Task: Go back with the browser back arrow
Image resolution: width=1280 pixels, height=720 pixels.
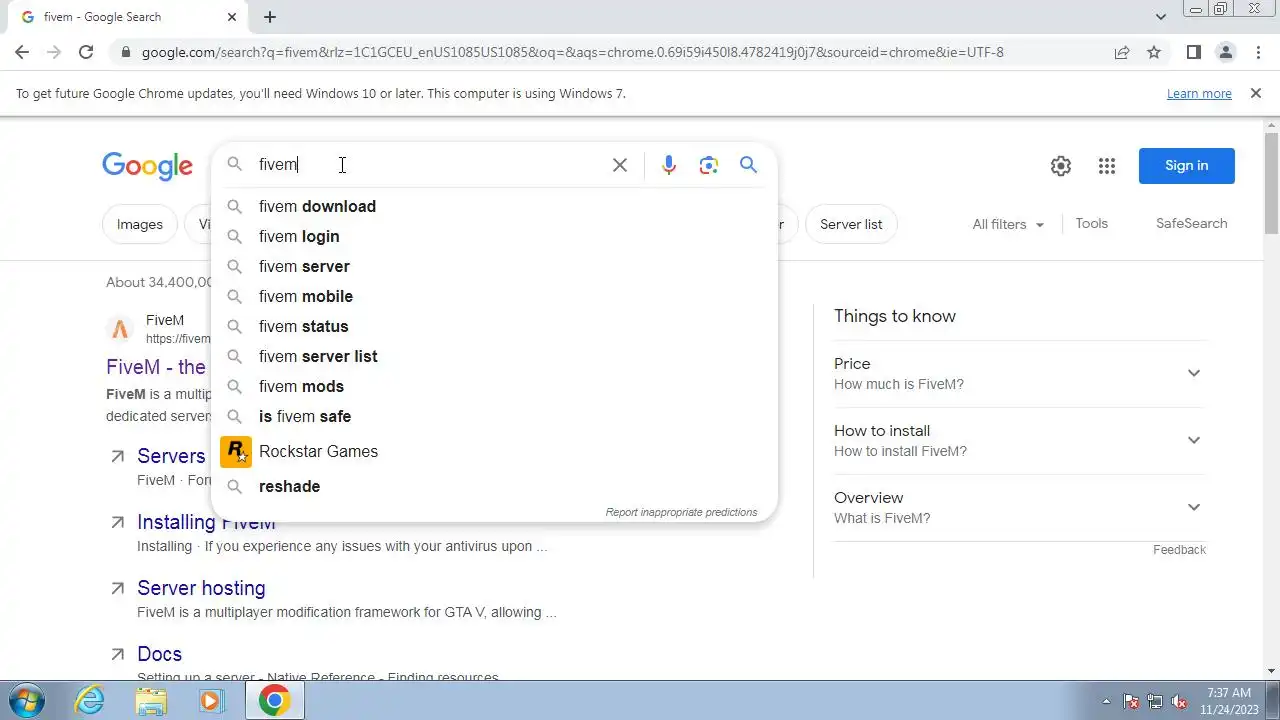Action: click(22, 52)
